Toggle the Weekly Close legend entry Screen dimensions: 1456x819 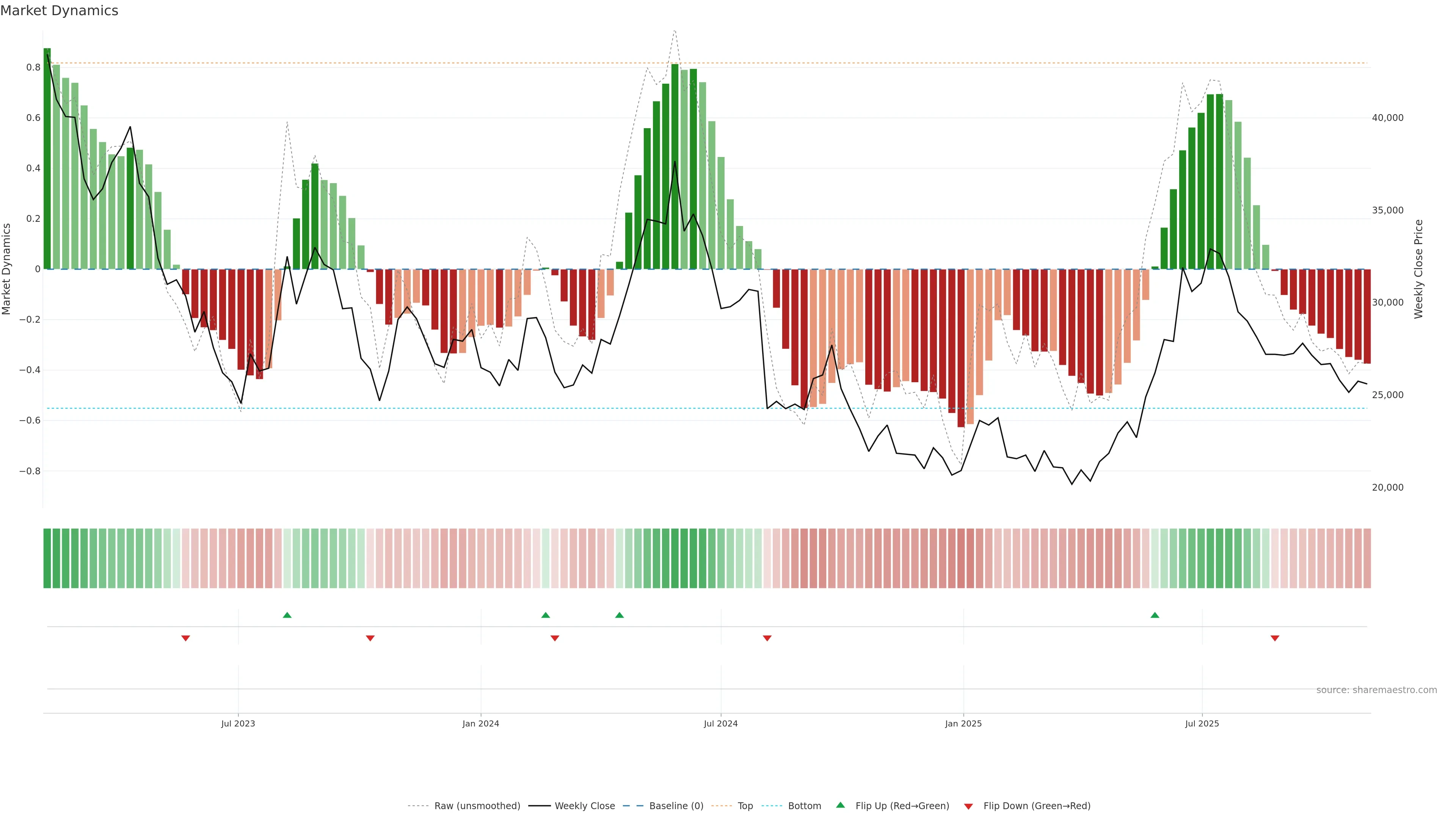point(584,806)
